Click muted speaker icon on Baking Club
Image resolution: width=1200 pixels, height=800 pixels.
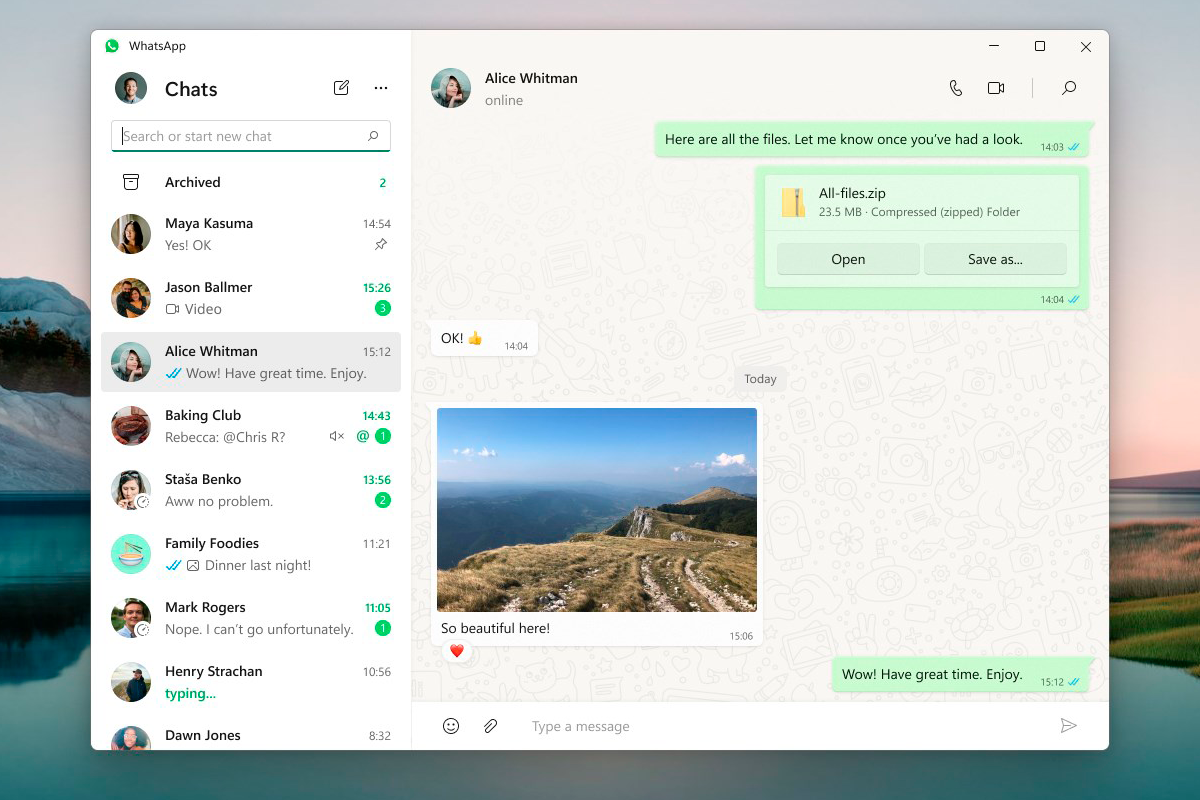[337, 436]
